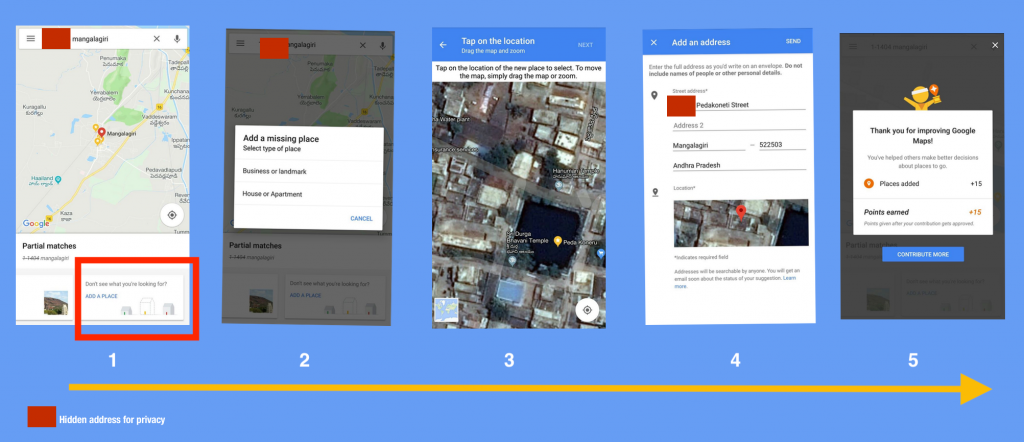Tap Points earned text in thank you card
The width and height of the screenshot is (1024, 442).
(886, 212)
